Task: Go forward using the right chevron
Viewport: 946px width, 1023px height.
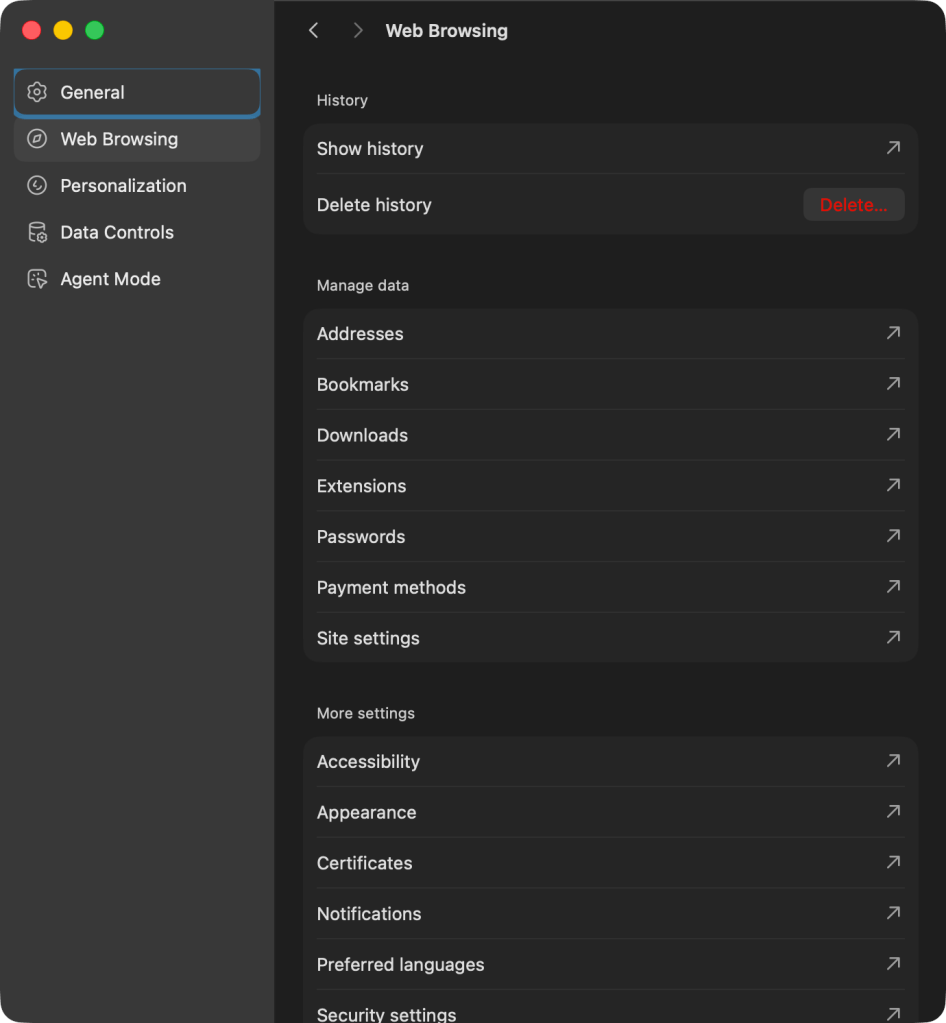Action: (358, 31)
